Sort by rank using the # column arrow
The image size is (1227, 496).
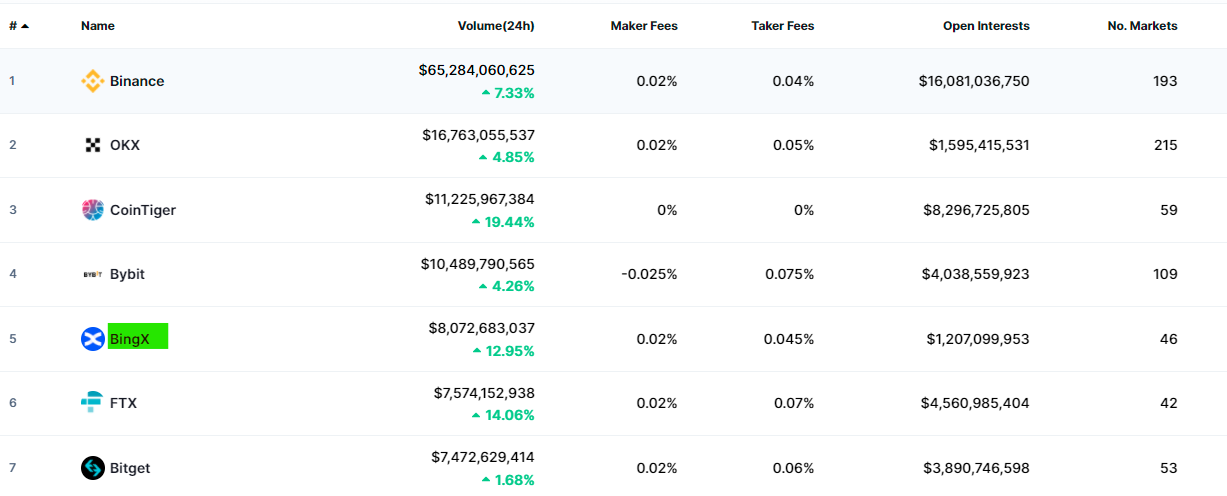click(25, 26)
